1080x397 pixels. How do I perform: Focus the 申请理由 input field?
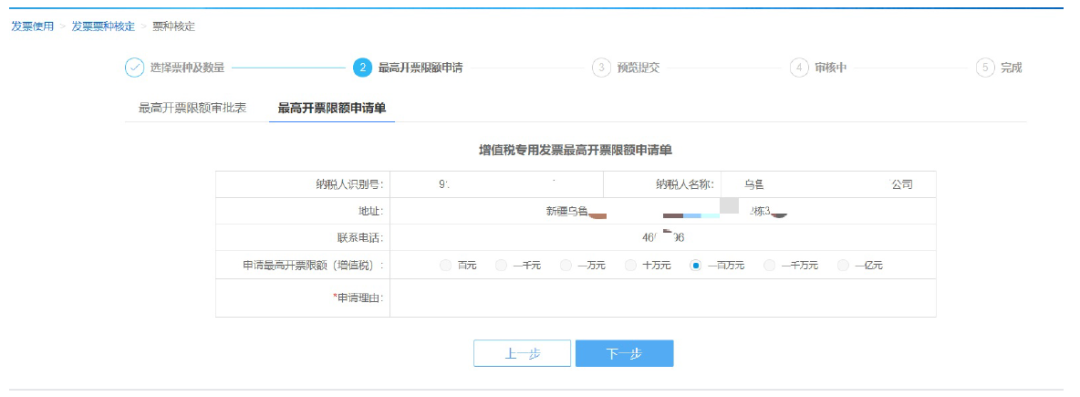(x=663, y=298)
